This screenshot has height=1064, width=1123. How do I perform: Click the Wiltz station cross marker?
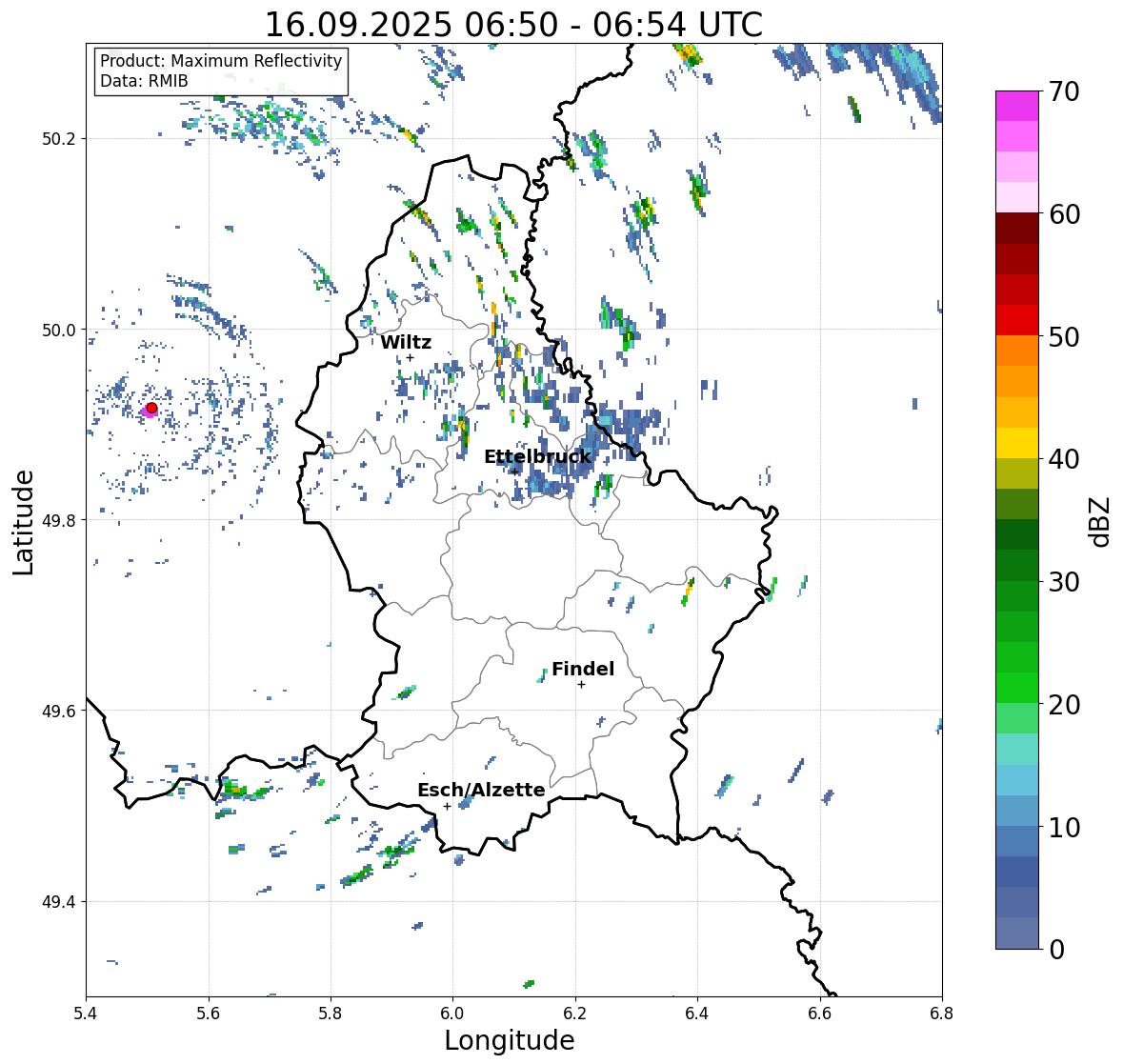point(411,358)
